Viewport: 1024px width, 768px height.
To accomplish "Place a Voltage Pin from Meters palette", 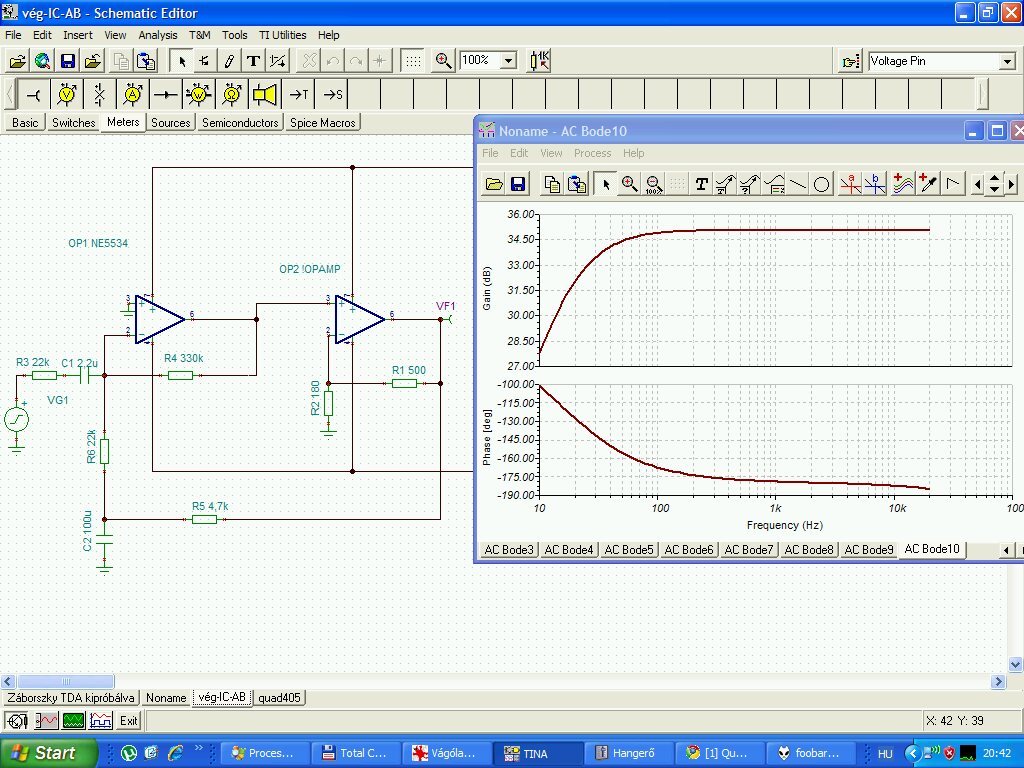I will pyautogui.click(x=33, y=95).
